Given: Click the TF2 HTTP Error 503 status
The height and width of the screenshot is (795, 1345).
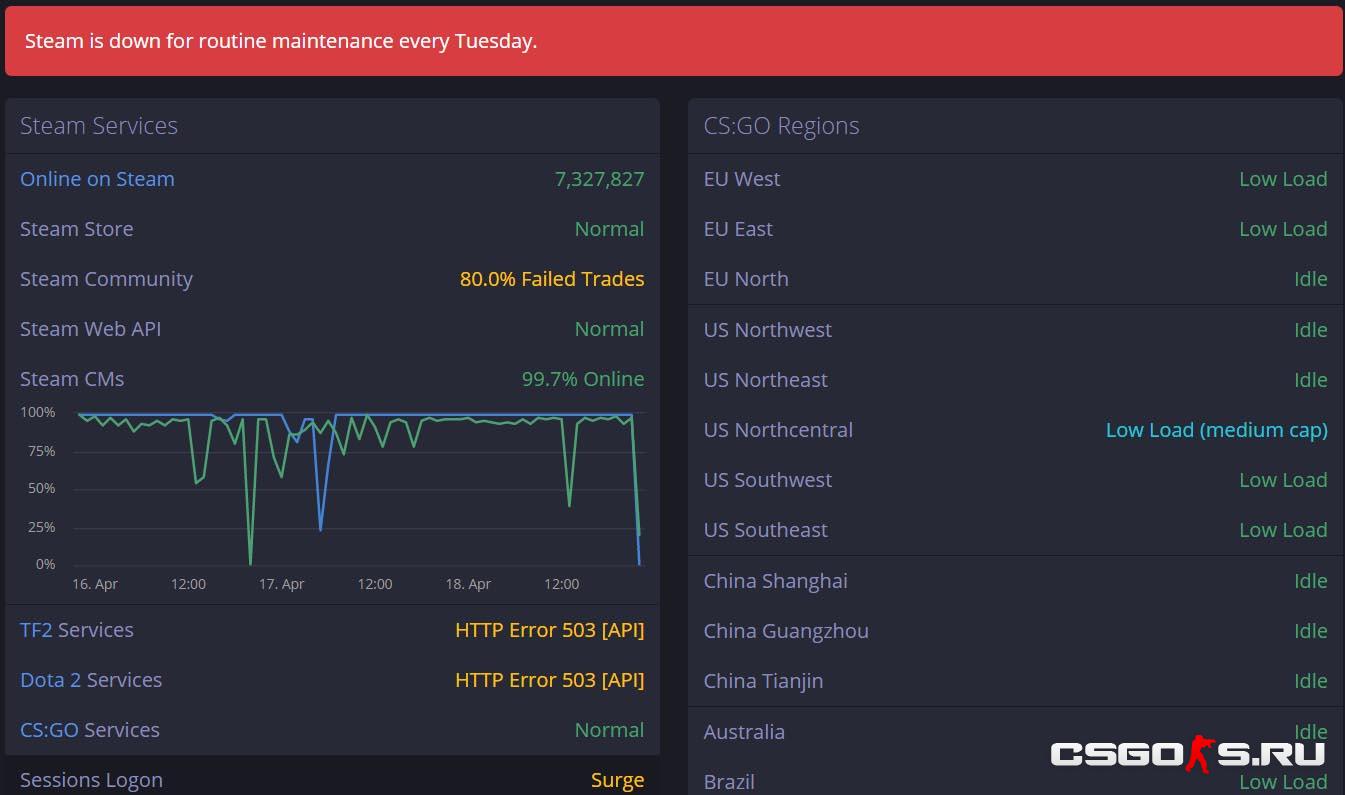Looking at the screenshot, I should (x=550, y=630).
